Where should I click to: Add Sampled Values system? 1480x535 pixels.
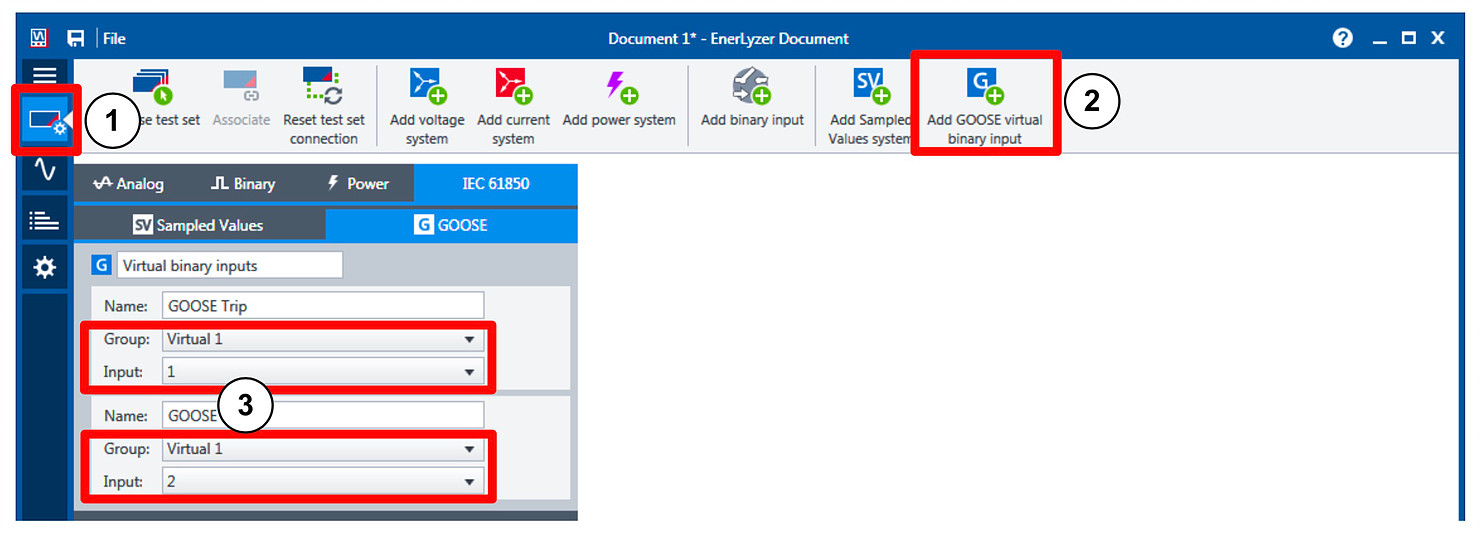(x=868, y=107)
